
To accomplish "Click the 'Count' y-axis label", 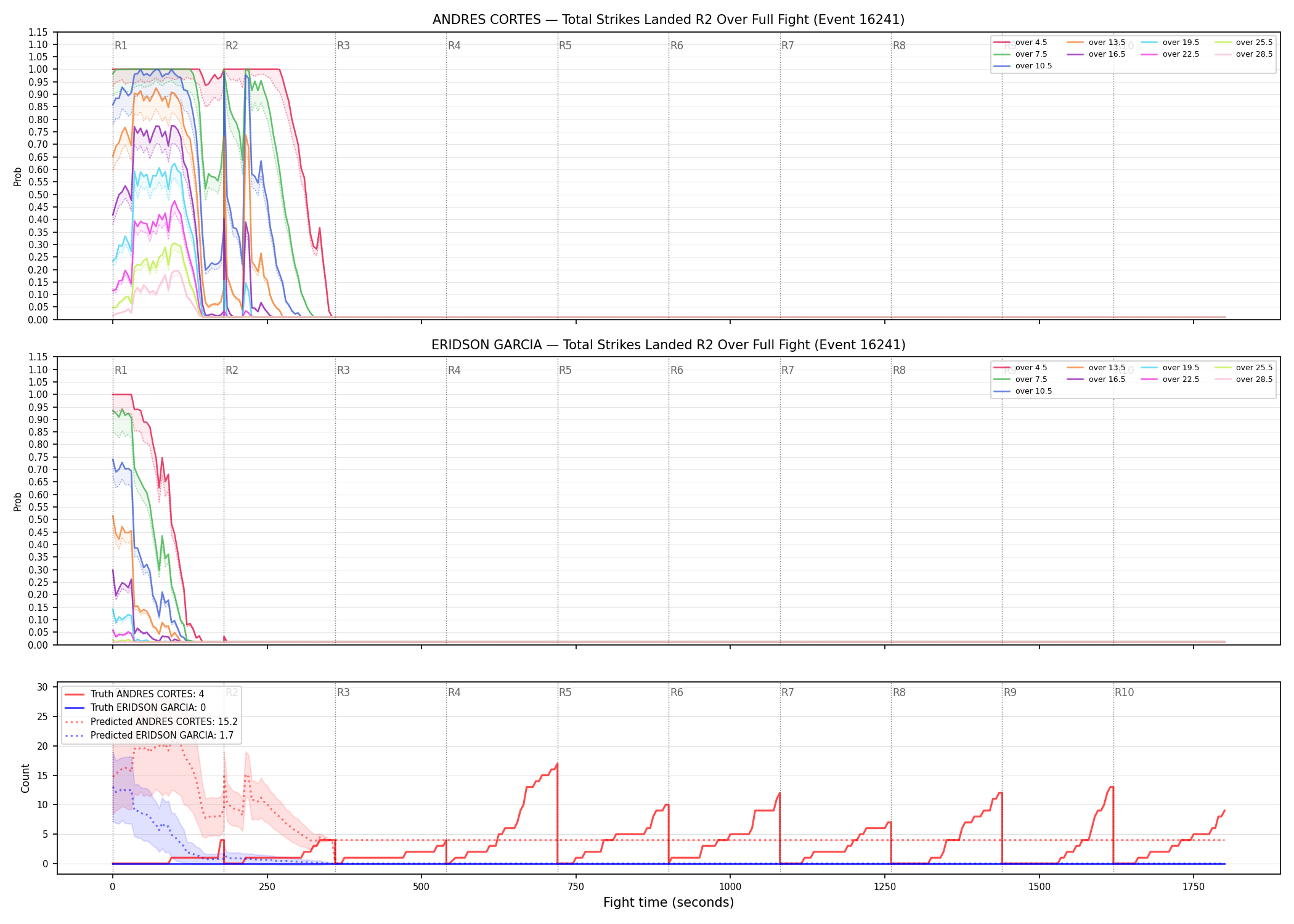I will point(25,778).
